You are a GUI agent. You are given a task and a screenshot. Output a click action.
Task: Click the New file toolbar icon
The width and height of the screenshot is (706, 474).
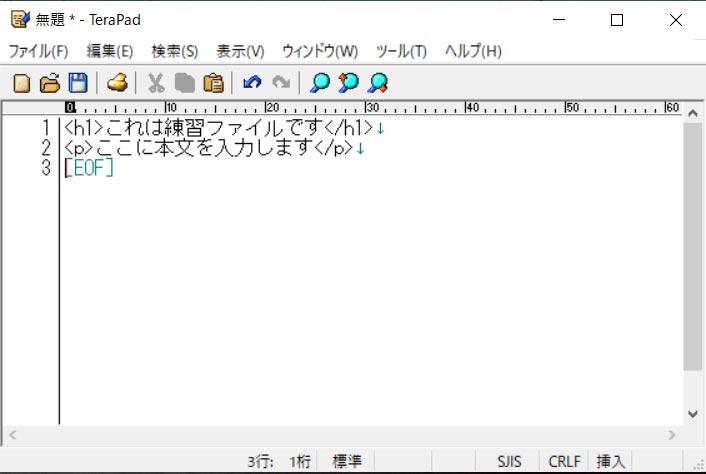22,83
